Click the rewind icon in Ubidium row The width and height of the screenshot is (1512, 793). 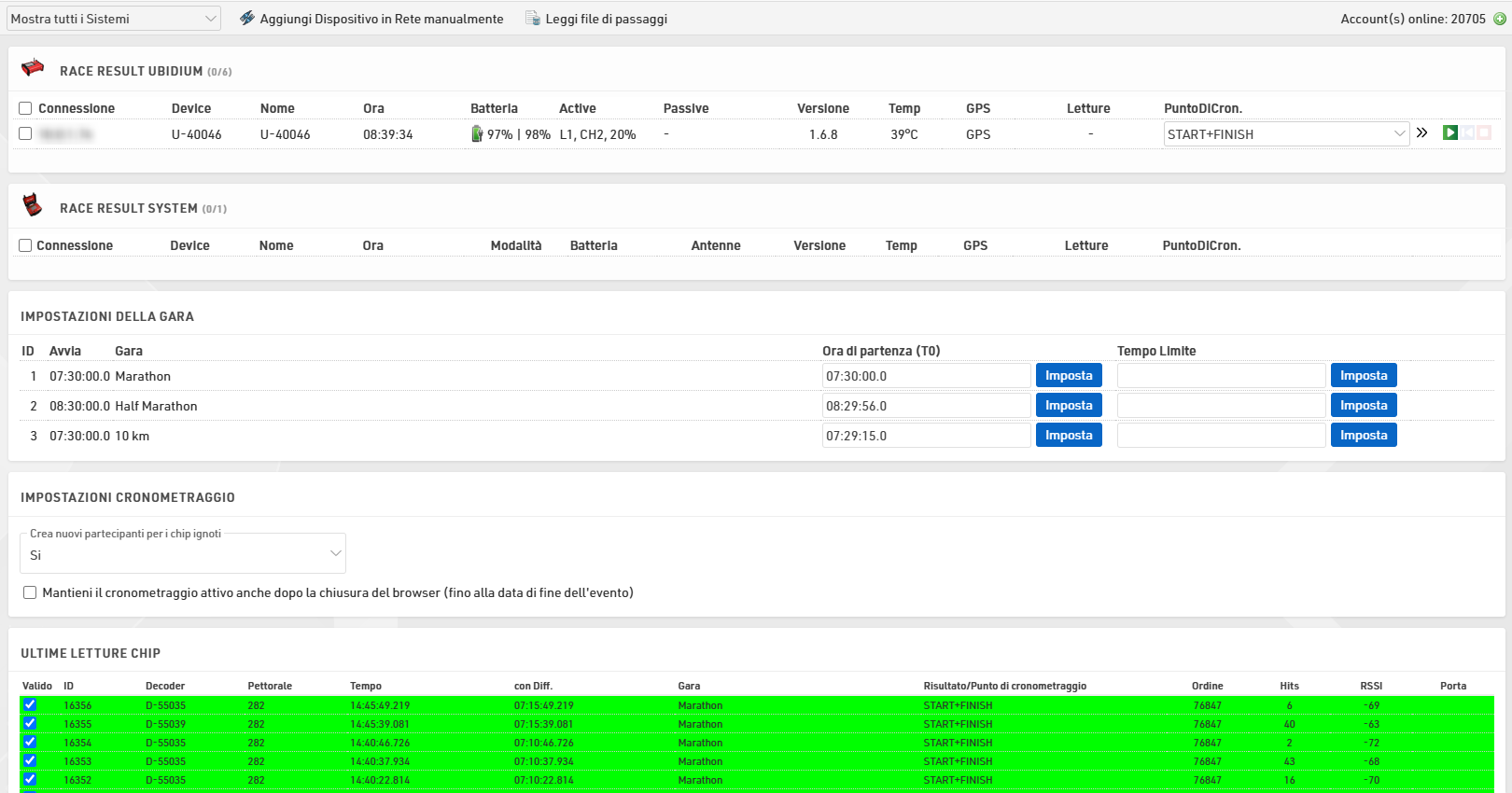tap(1468, 133)
